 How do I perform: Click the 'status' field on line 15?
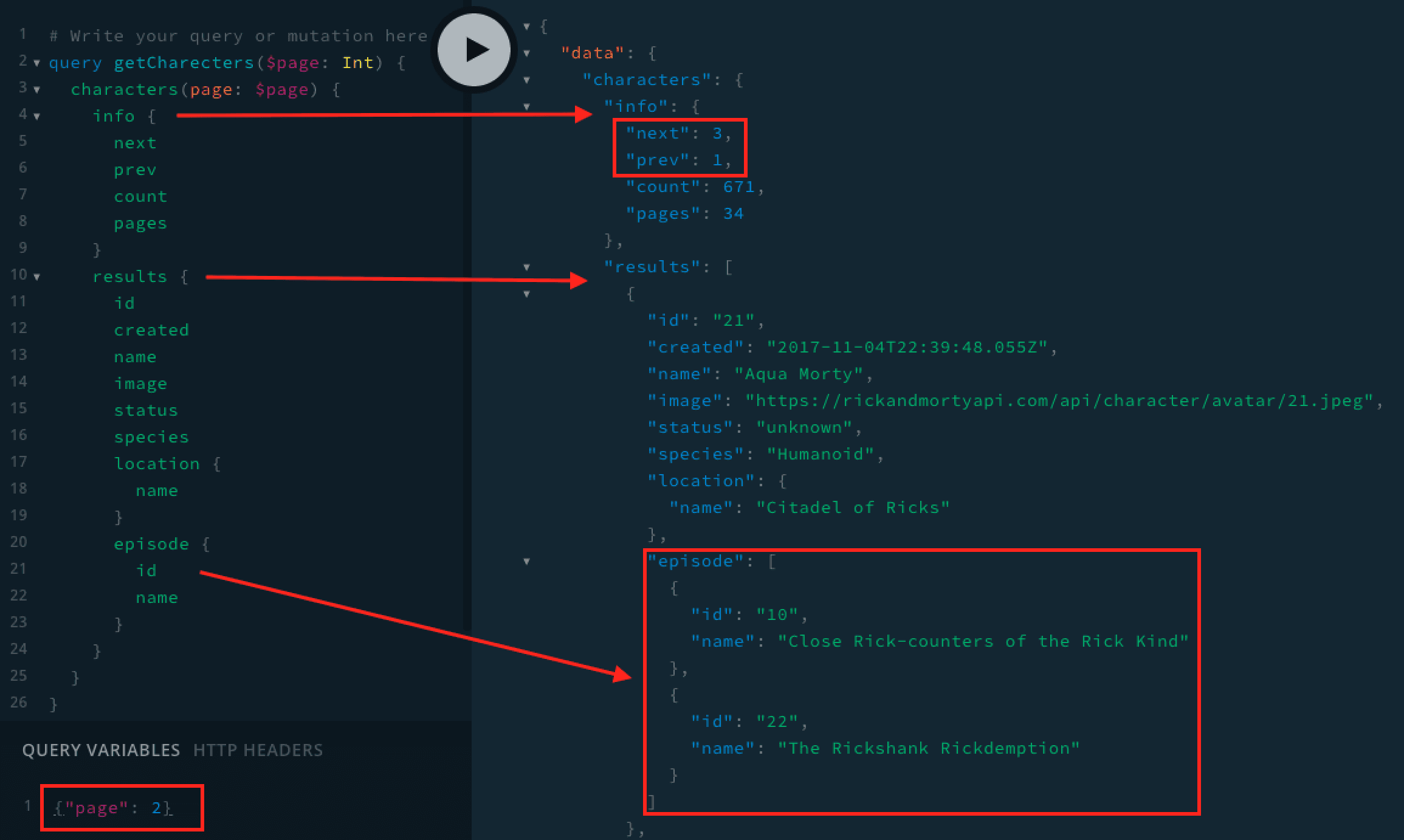(x=146, y=410)
